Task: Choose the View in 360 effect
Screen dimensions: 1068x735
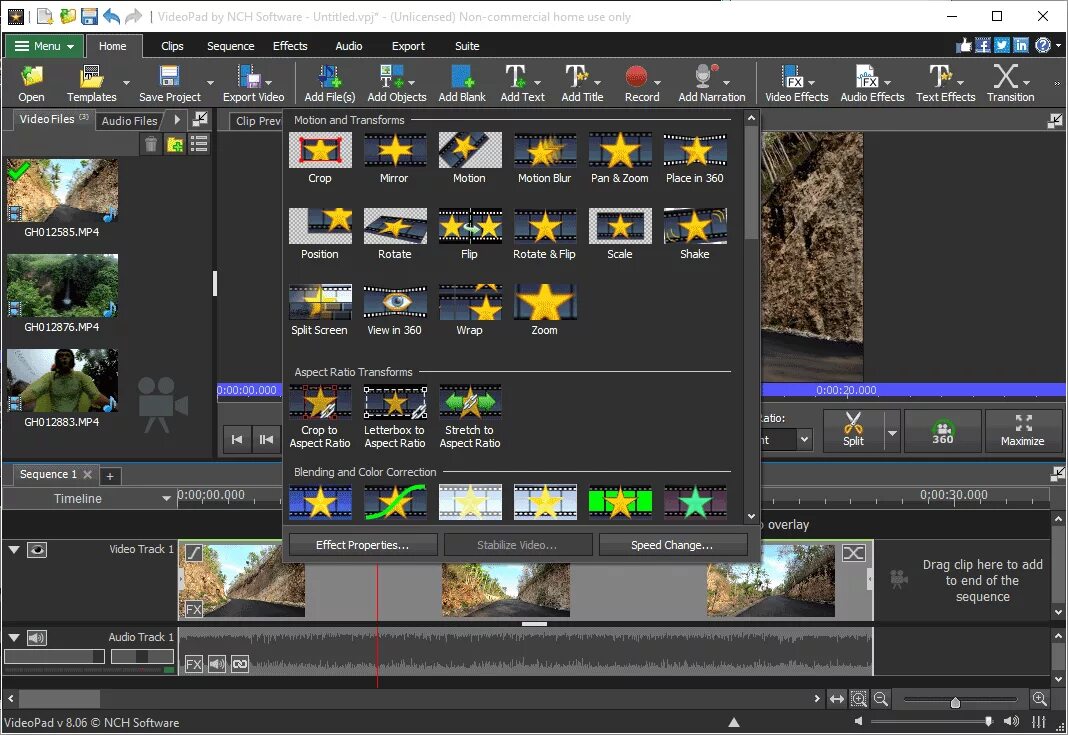Action: coord(394,311)
